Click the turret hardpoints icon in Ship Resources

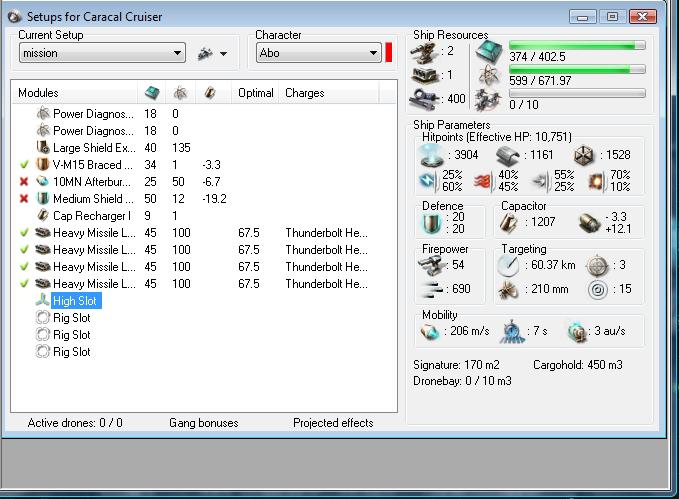[423, 52]
